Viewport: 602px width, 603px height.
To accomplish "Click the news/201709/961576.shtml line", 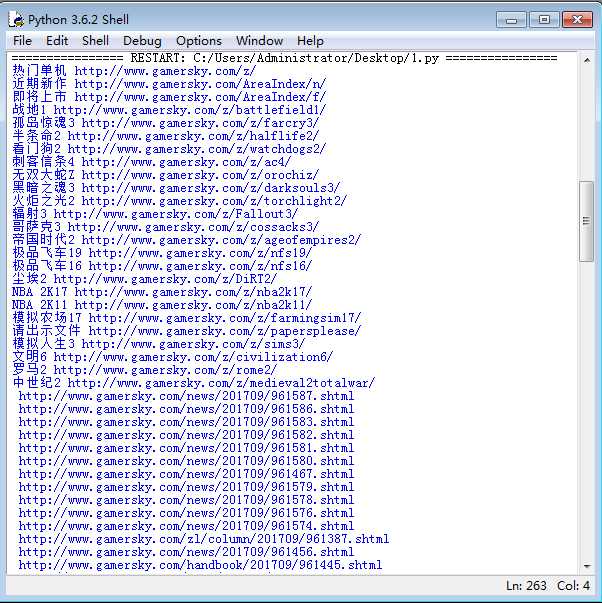I will [x=186, y=513].
